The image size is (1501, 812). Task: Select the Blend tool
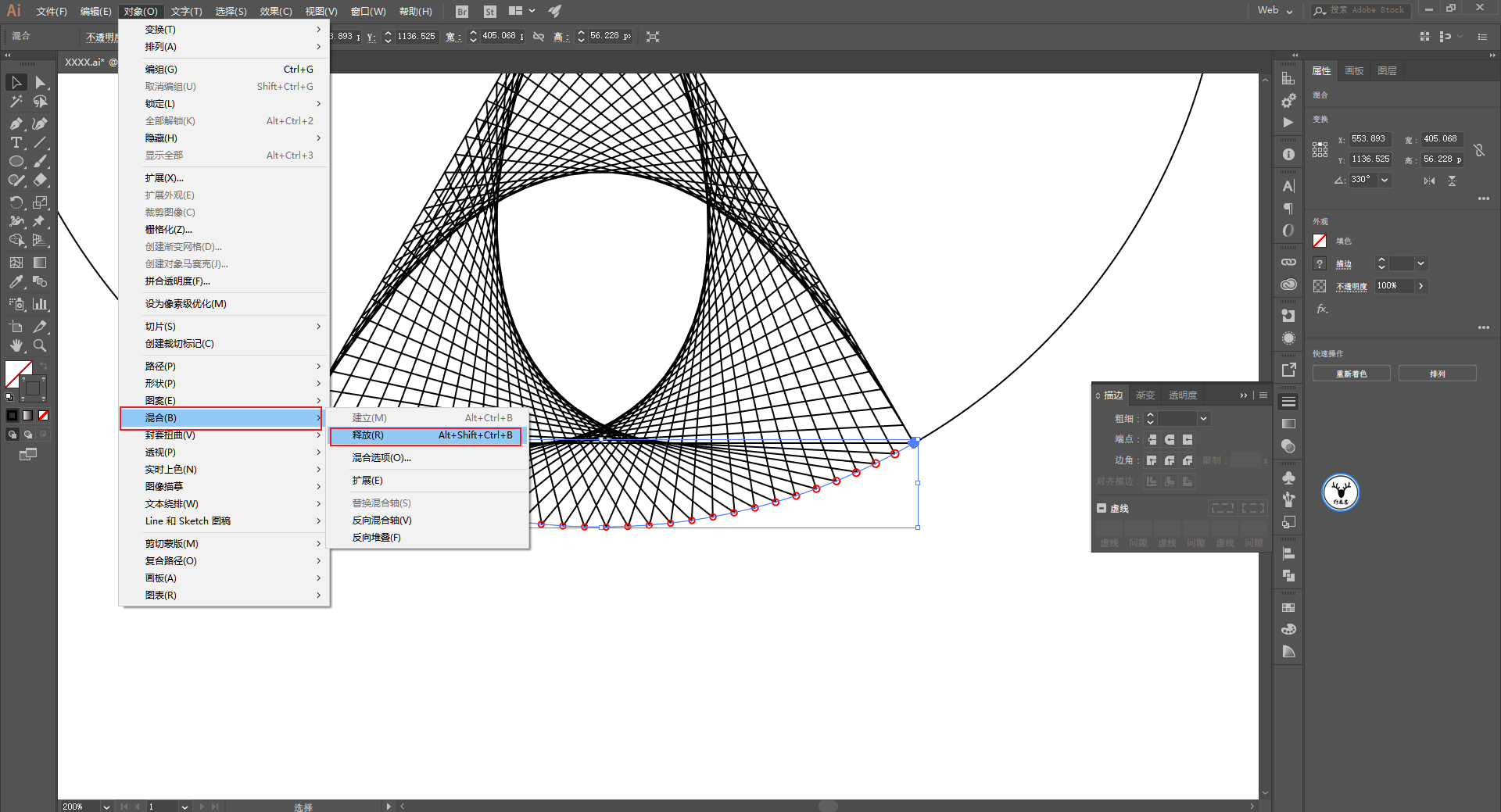point(41,282)
